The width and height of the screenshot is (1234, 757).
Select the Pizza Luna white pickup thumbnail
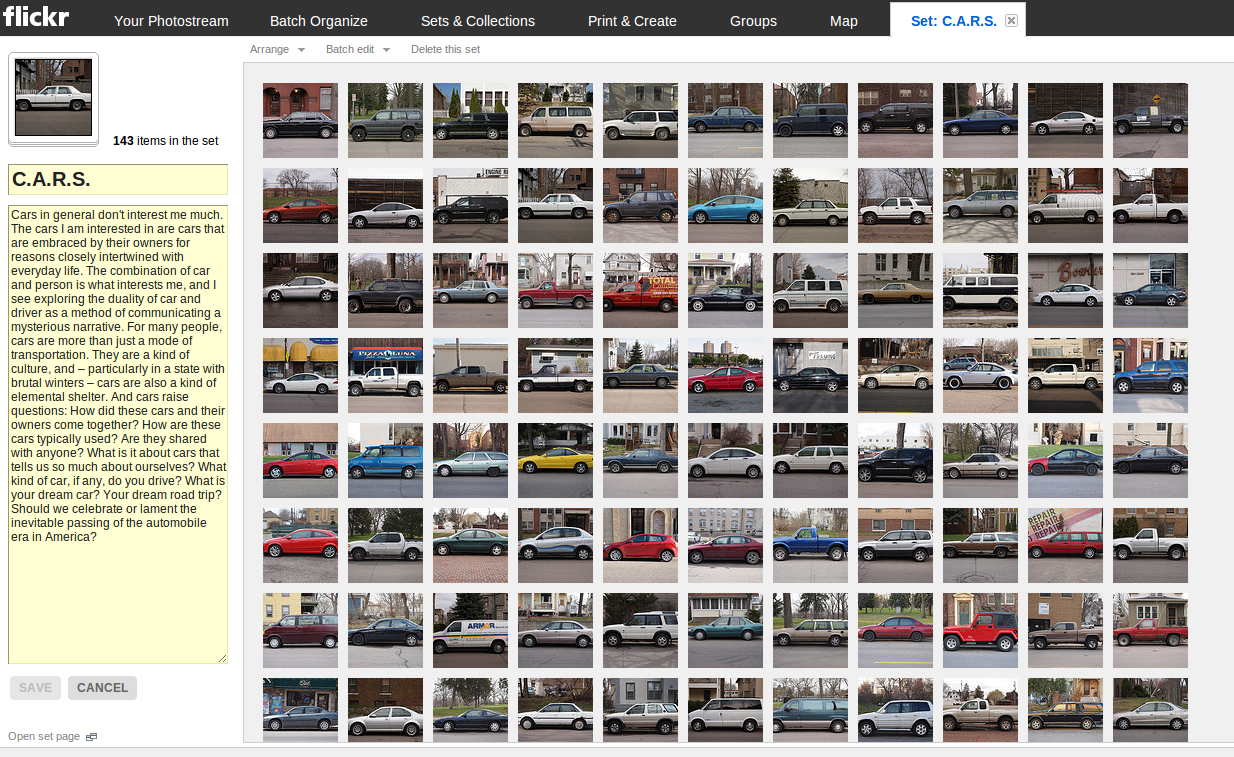click(x=385, y=375)
